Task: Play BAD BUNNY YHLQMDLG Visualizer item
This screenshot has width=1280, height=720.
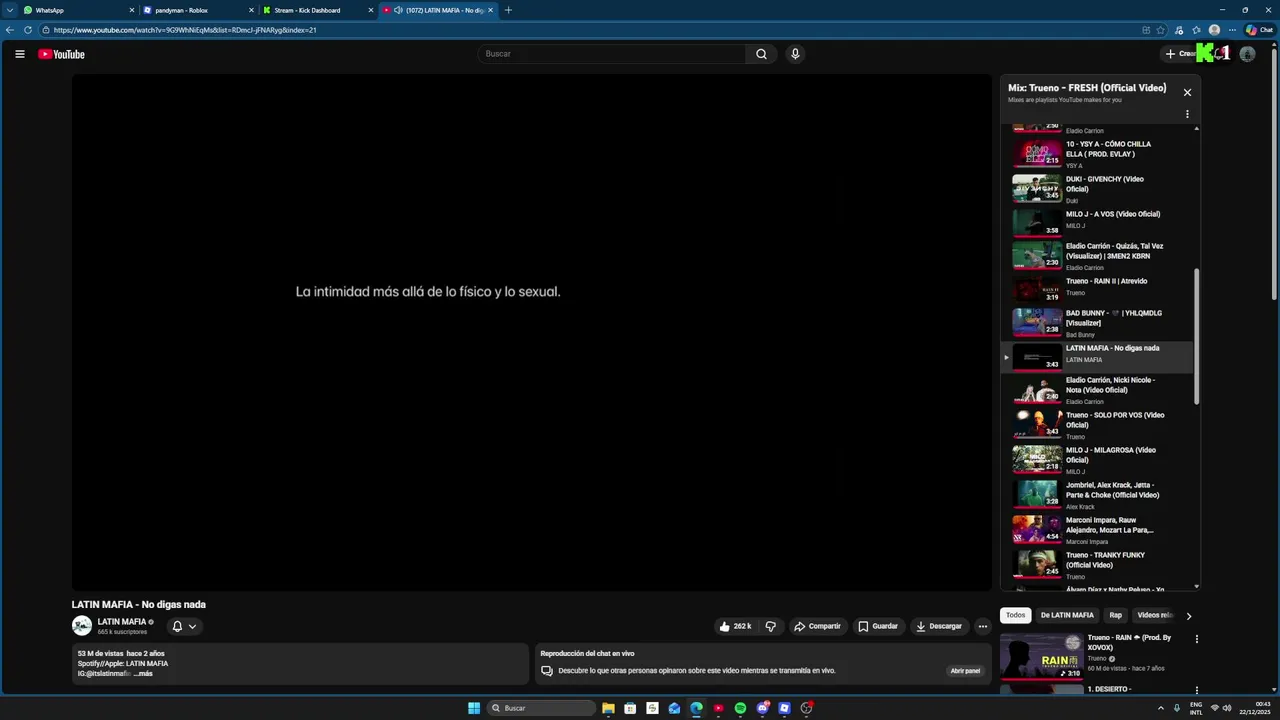Action: point(1097,323)
